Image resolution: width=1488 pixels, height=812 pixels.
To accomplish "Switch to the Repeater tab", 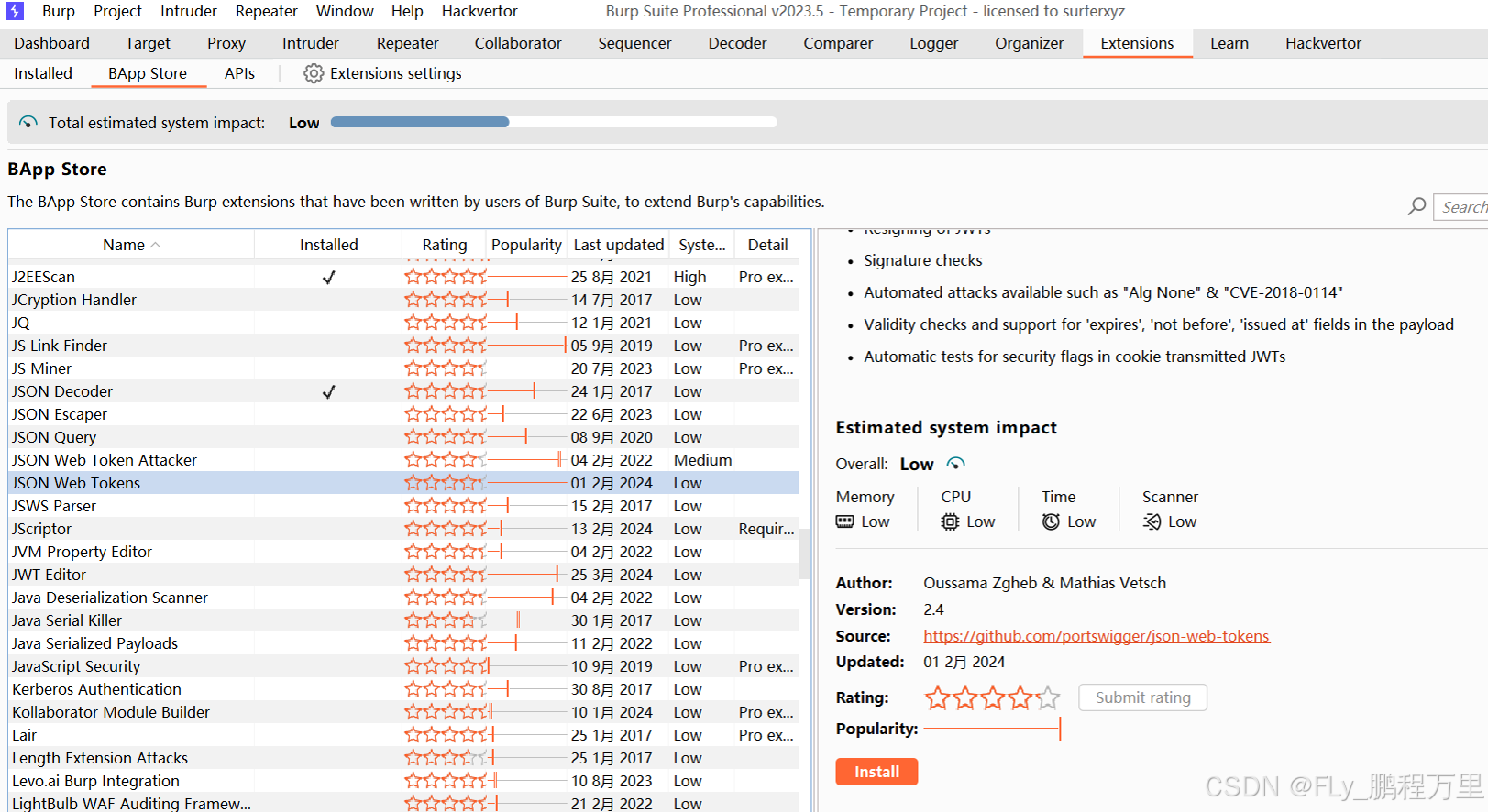I will [407, 43].
